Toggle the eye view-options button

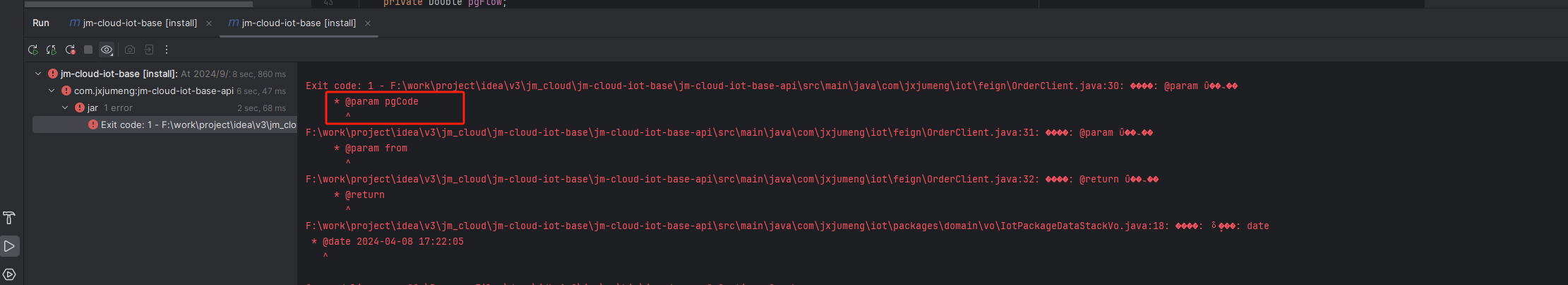coord(107,50)
